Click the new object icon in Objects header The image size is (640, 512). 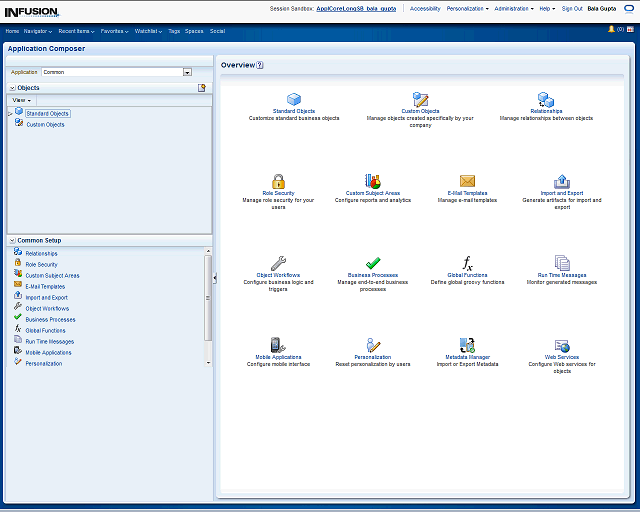coord(201,88)
